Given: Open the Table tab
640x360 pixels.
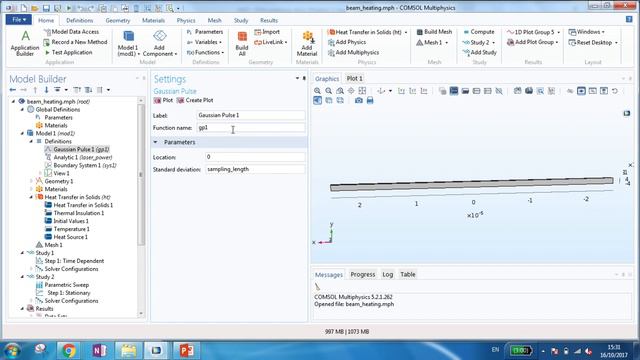Looking at the screenshot, I should click(407, 274).
